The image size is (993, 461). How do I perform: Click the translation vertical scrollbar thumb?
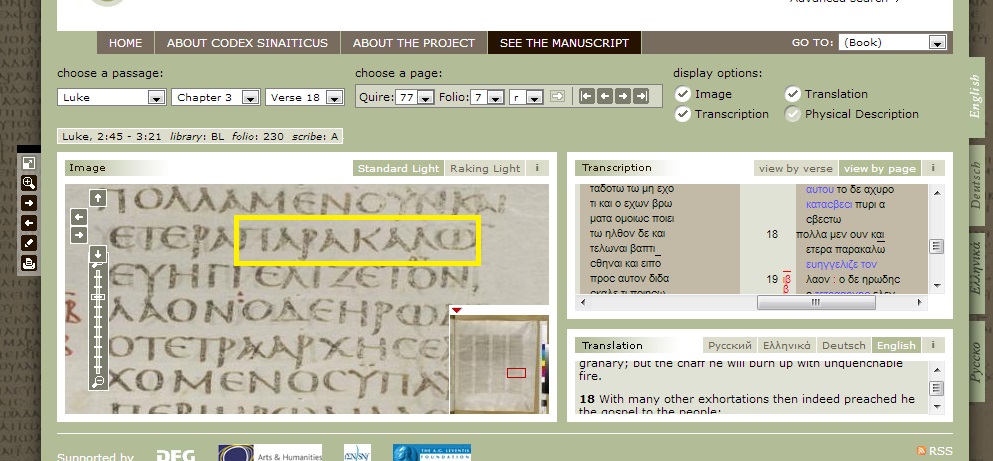[937, 388]
